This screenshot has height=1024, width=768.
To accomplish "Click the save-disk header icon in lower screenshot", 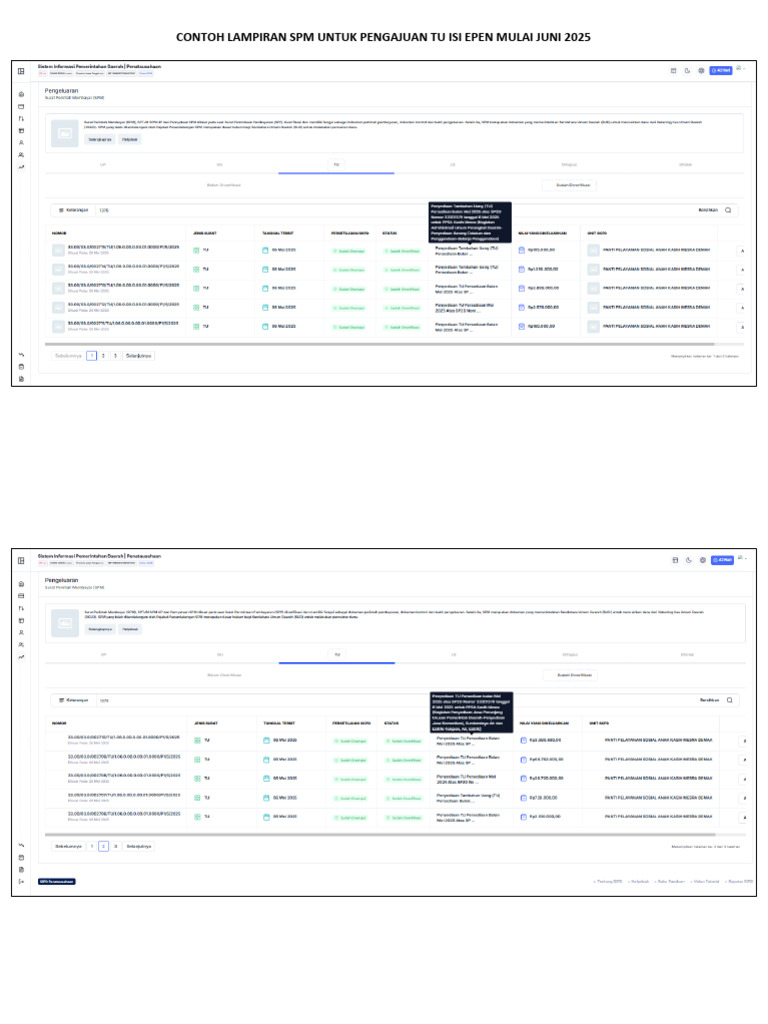I will [x=675, y=560].
